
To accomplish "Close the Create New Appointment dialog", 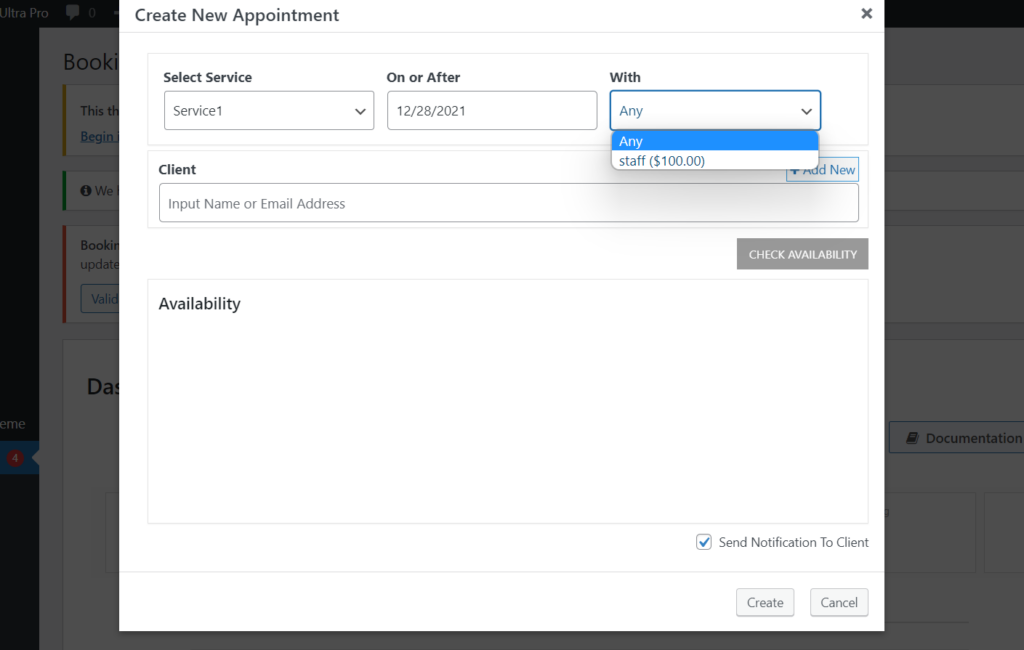I will point(866,14).
